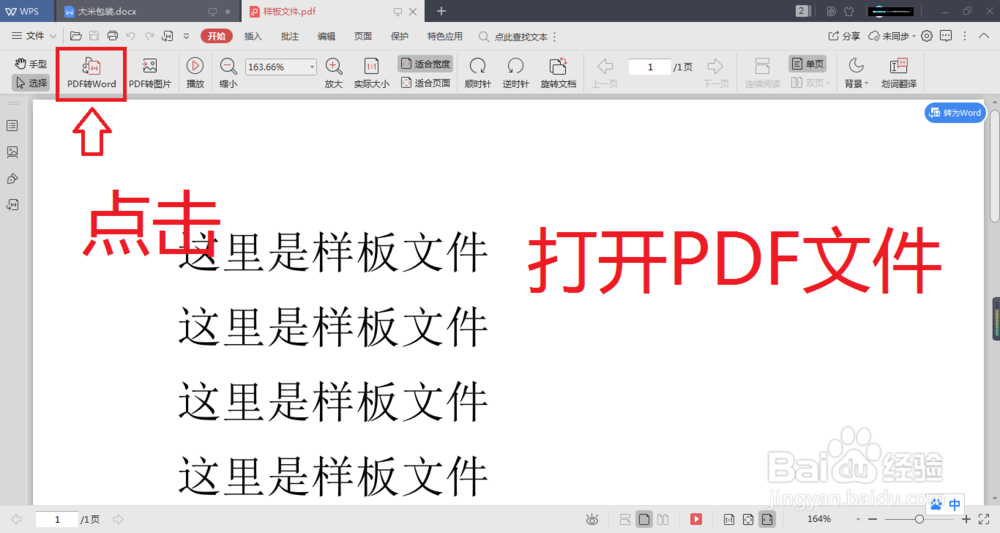The width and height of the screenshot is (1000, 533).
Task: Open the more options vertical dots menu
Action: 965,36
